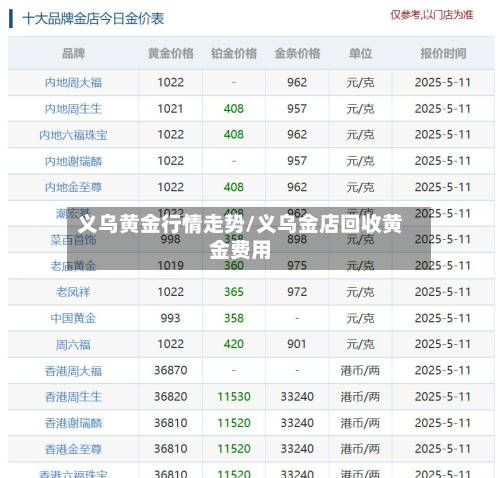Select gold price 36820 in 香港周生生 row
Image resolution: width=500 pixels, height=478 pixels.
[x=171, y=397]
